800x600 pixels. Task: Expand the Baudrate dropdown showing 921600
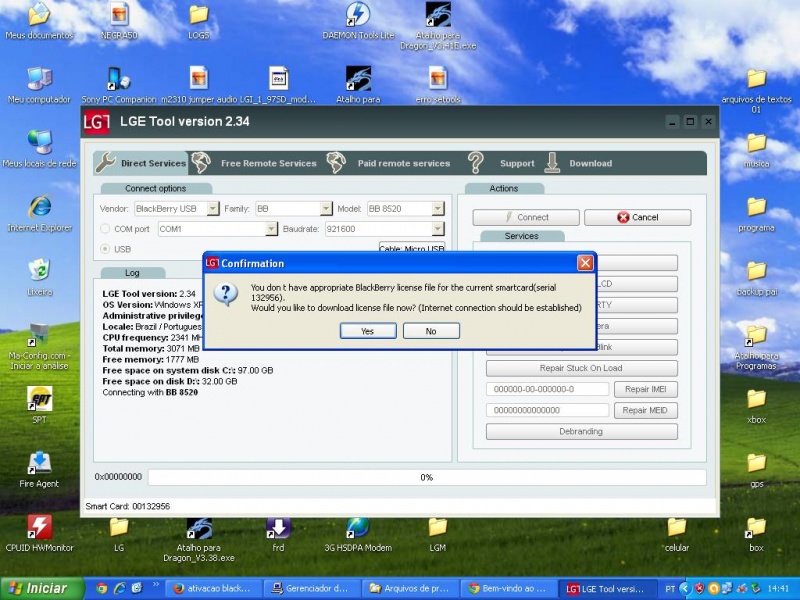pyautogui.click(x=438, y=229)
